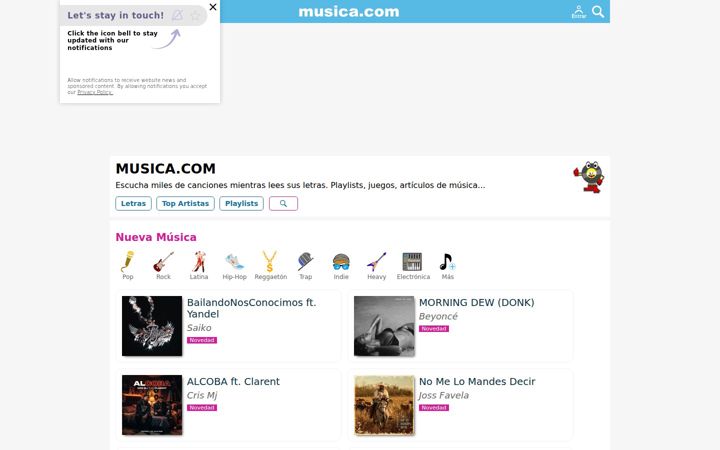Open MORNING DEW (DONK) song title
720x450 pixels.
coord(477,303)
